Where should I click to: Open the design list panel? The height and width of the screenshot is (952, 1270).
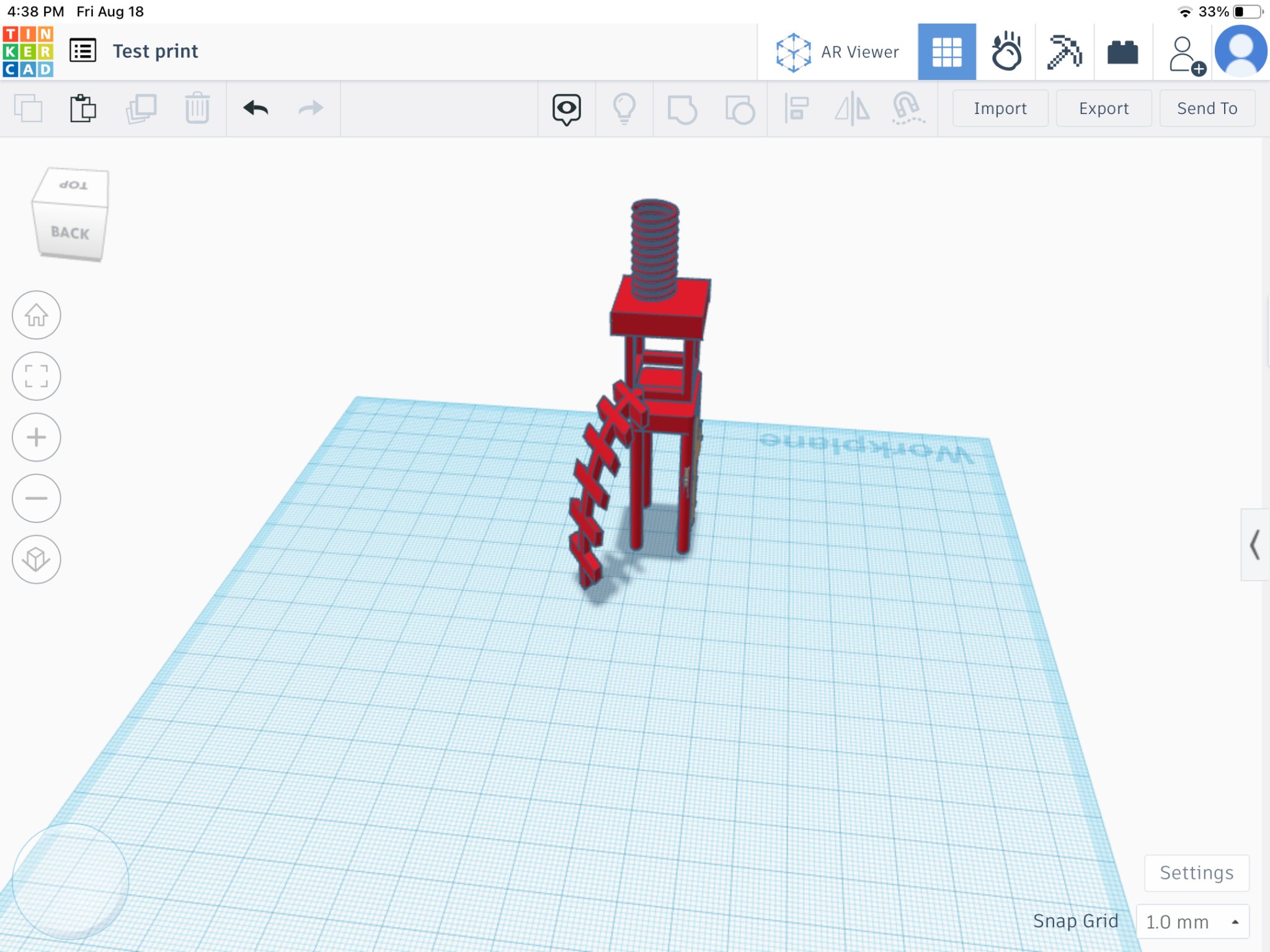[x=83, y=51]
